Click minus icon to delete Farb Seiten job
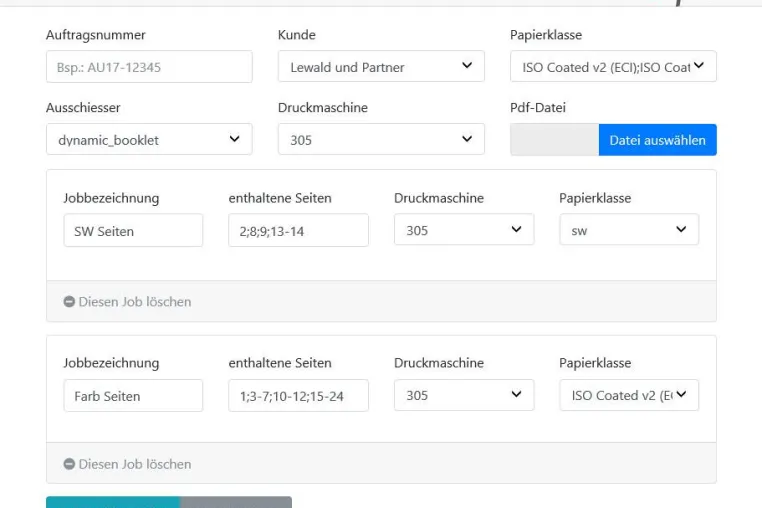The image size is (762, 508). pyautogui.click(x=69, y=464)
